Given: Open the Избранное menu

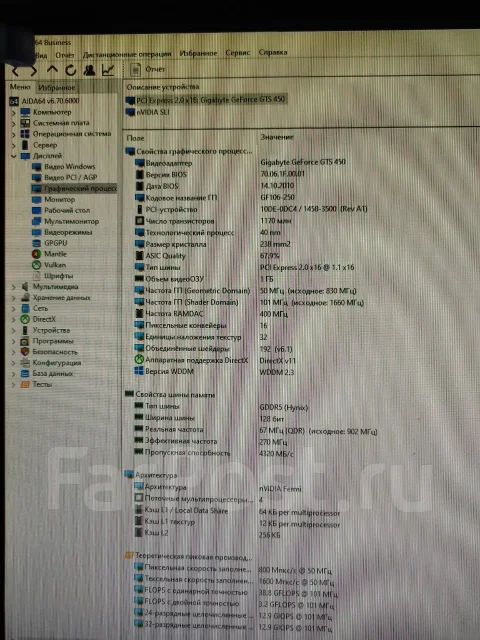Looking at the screenshot, I should pyautogui.click(x=198, y=53).
